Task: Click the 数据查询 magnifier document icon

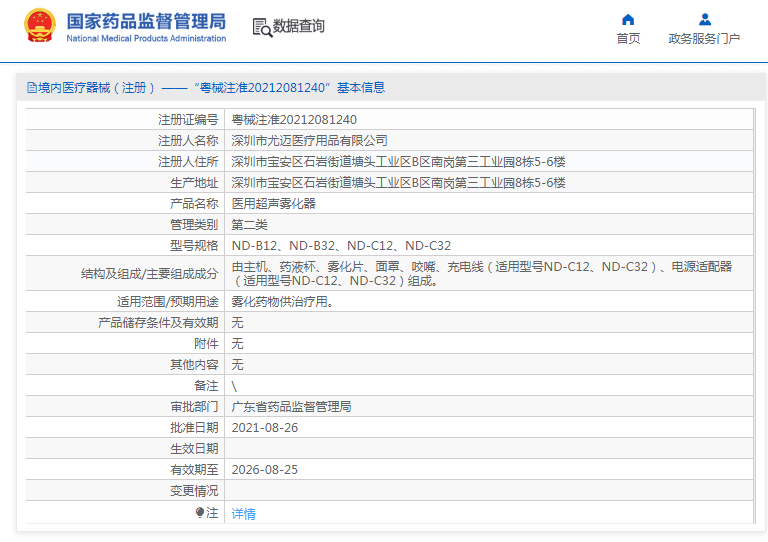Action: [x=262, y=27]
